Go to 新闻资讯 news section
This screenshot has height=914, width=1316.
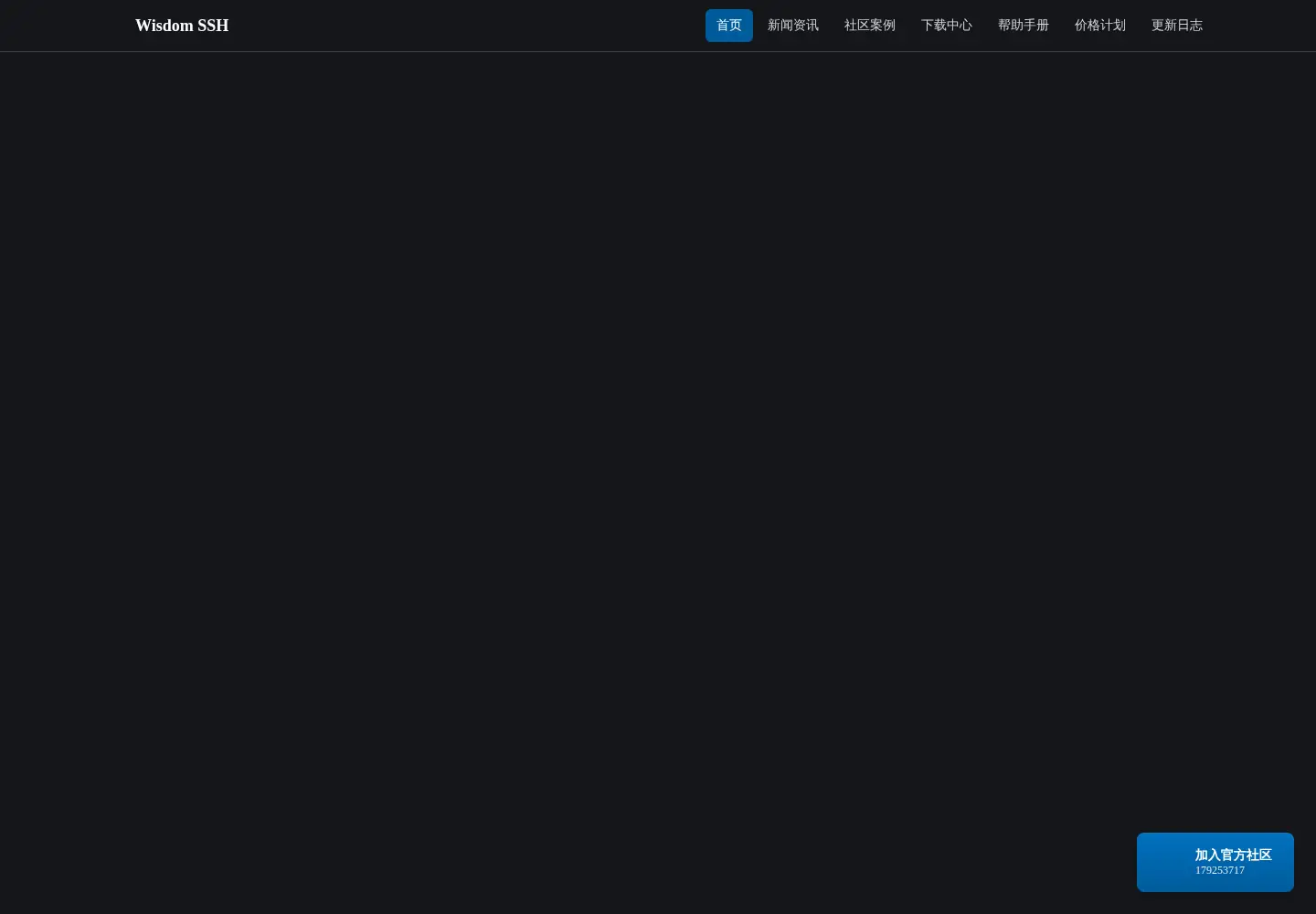coord(793,26)
